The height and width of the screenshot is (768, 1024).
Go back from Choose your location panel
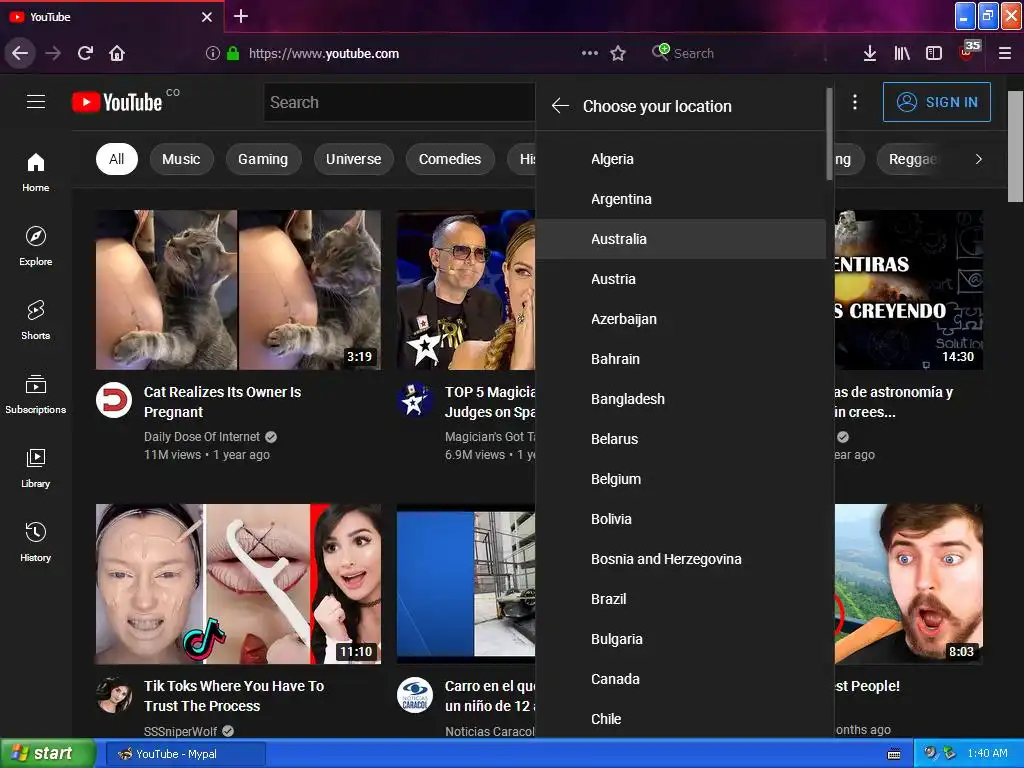tap(560, 106)
